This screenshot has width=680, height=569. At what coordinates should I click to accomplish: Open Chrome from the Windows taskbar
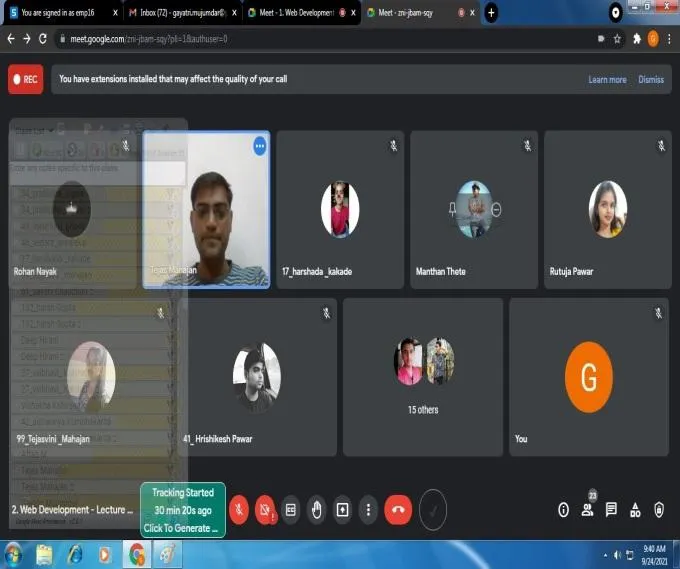click(137, 555)
